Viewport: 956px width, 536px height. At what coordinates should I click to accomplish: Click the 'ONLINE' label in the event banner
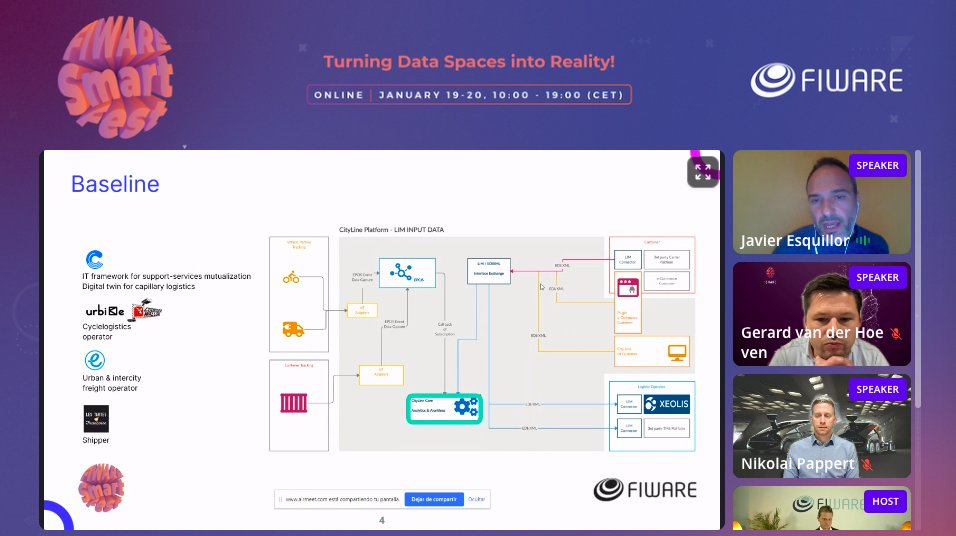coord(338,95)
